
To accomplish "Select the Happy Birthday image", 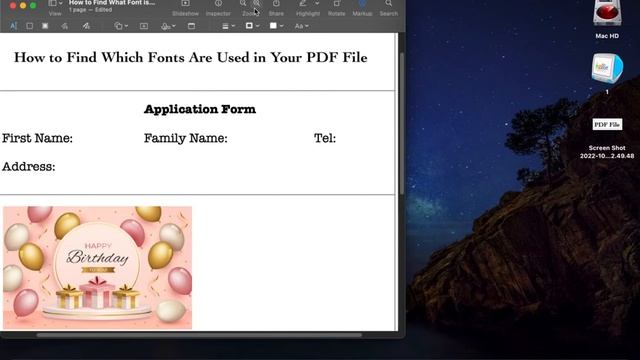I will (98, 268).
